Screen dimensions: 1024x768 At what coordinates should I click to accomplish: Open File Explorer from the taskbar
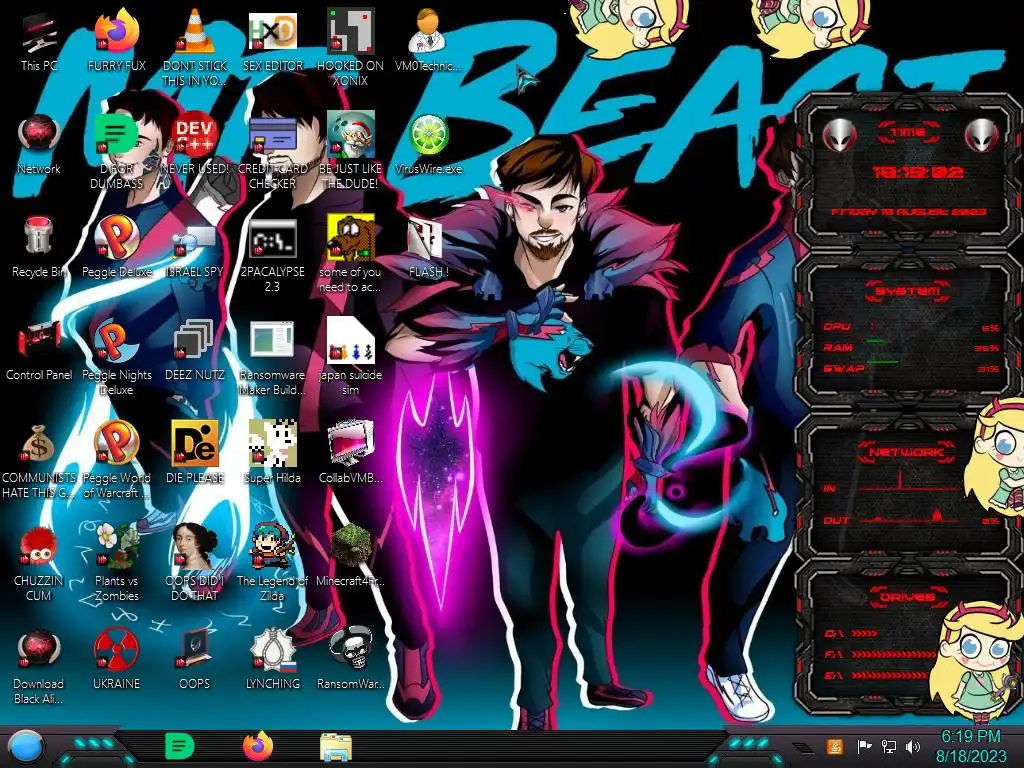point(336,747)
